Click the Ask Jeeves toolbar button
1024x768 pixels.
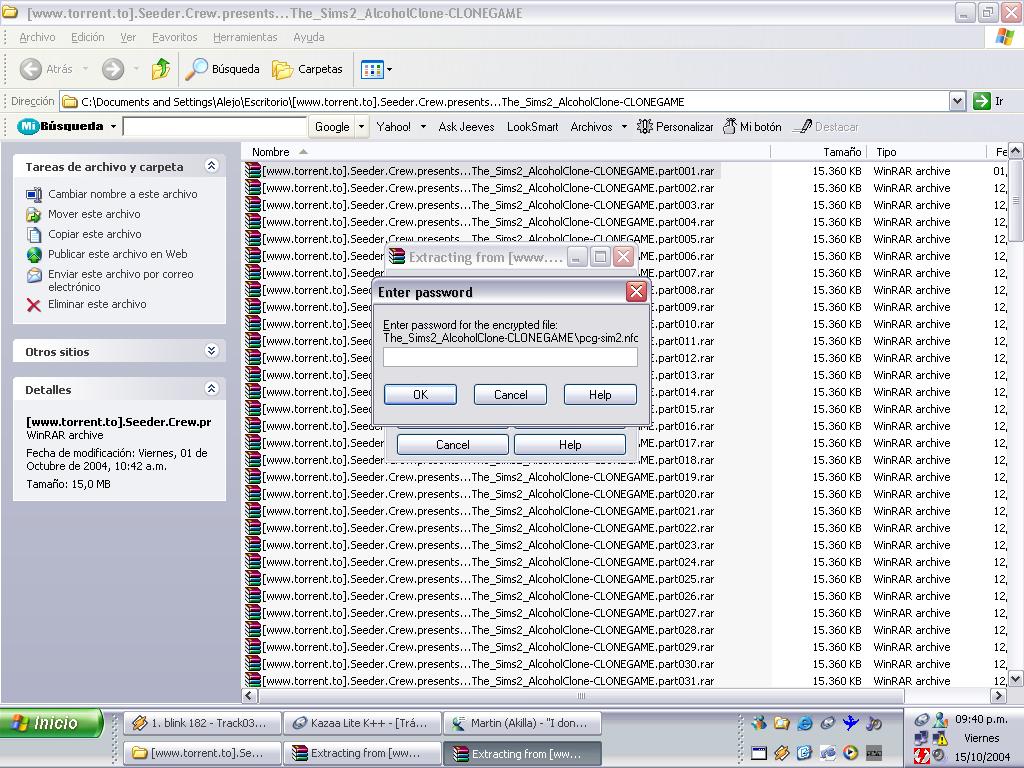point(466,127)
